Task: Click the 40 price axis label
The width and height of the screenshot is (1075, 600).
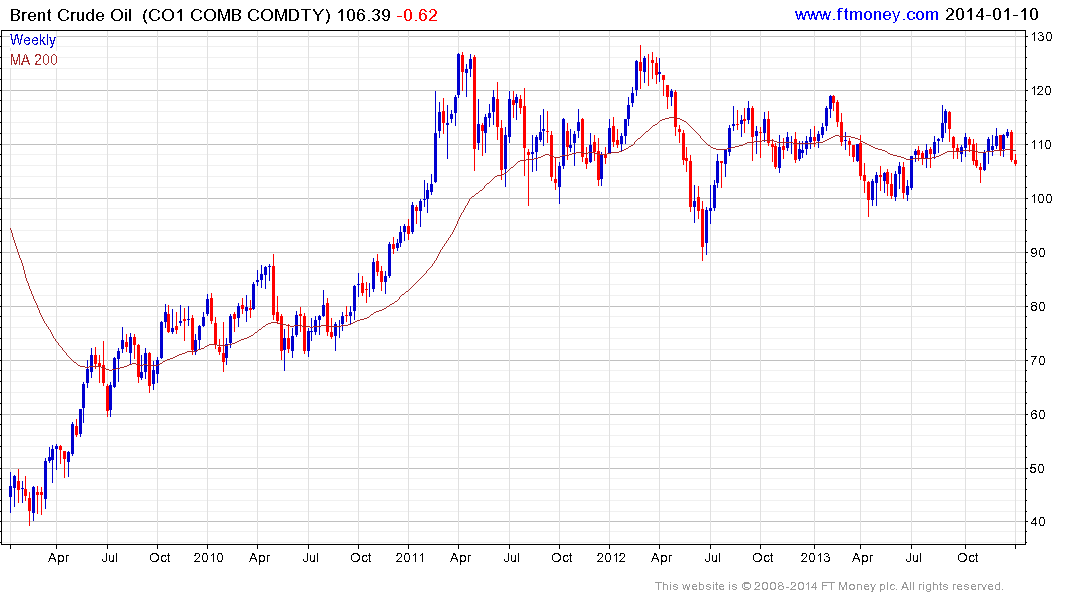Action: tap(1038, 522)
